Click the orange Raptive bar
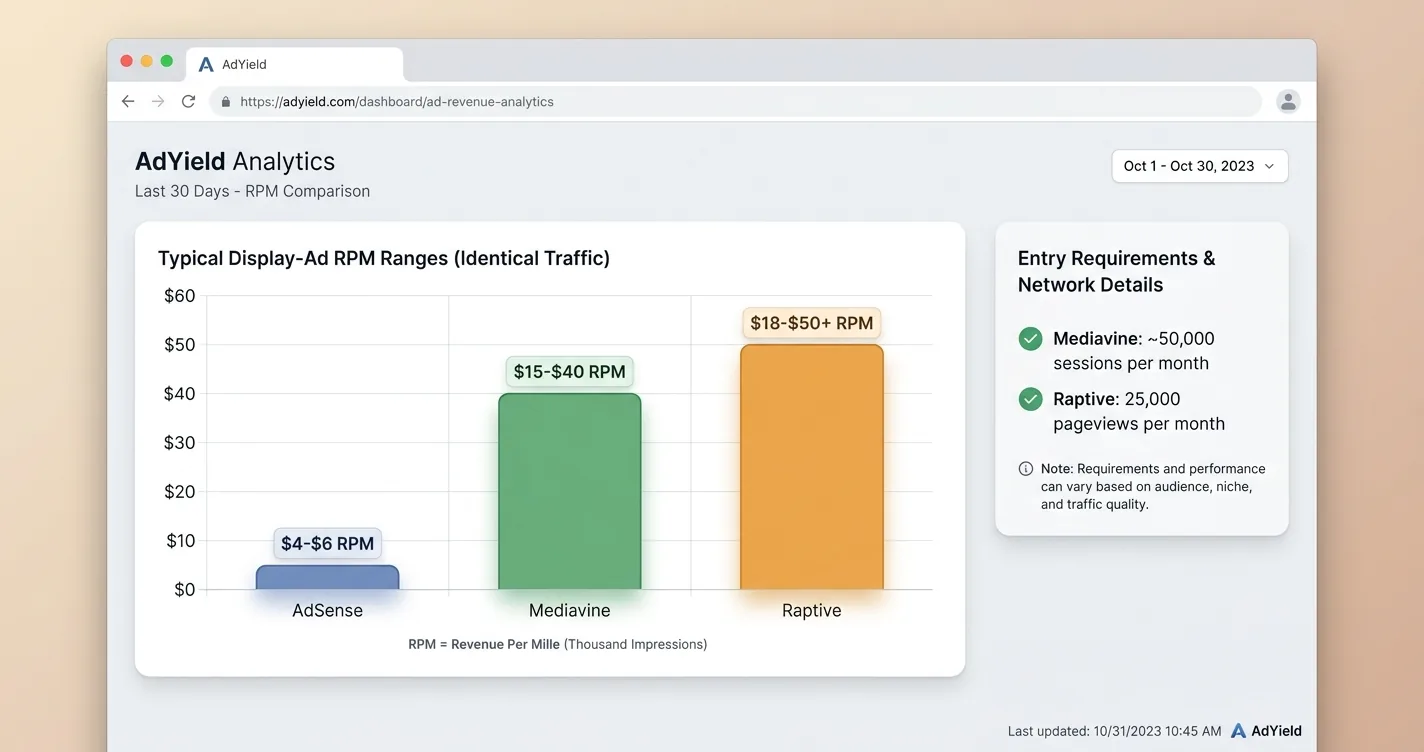The width and height of the screenshot is (1424, 752). click(x=811, y=467)
